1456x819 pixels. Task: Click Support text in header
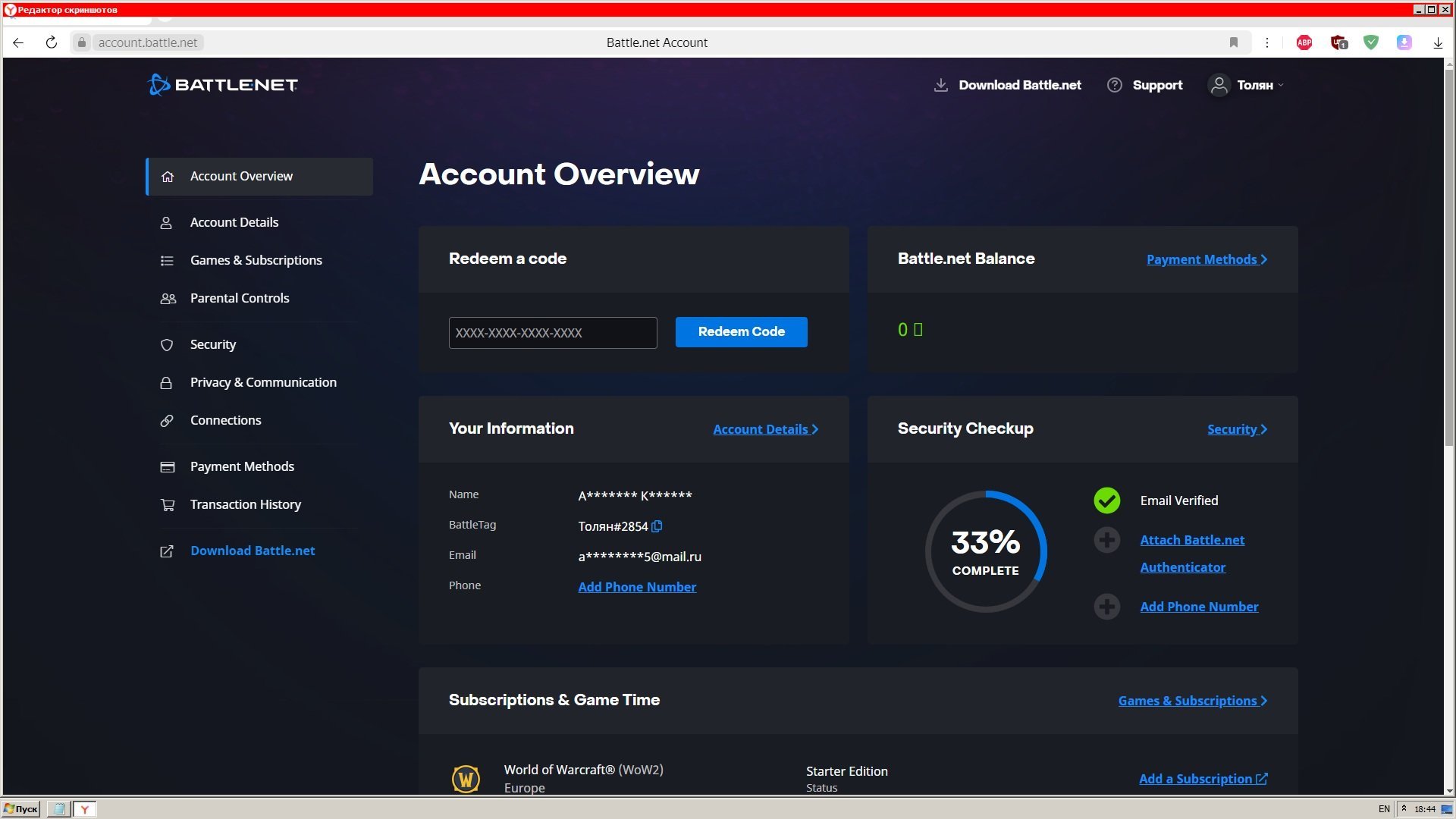[1157, 85]
